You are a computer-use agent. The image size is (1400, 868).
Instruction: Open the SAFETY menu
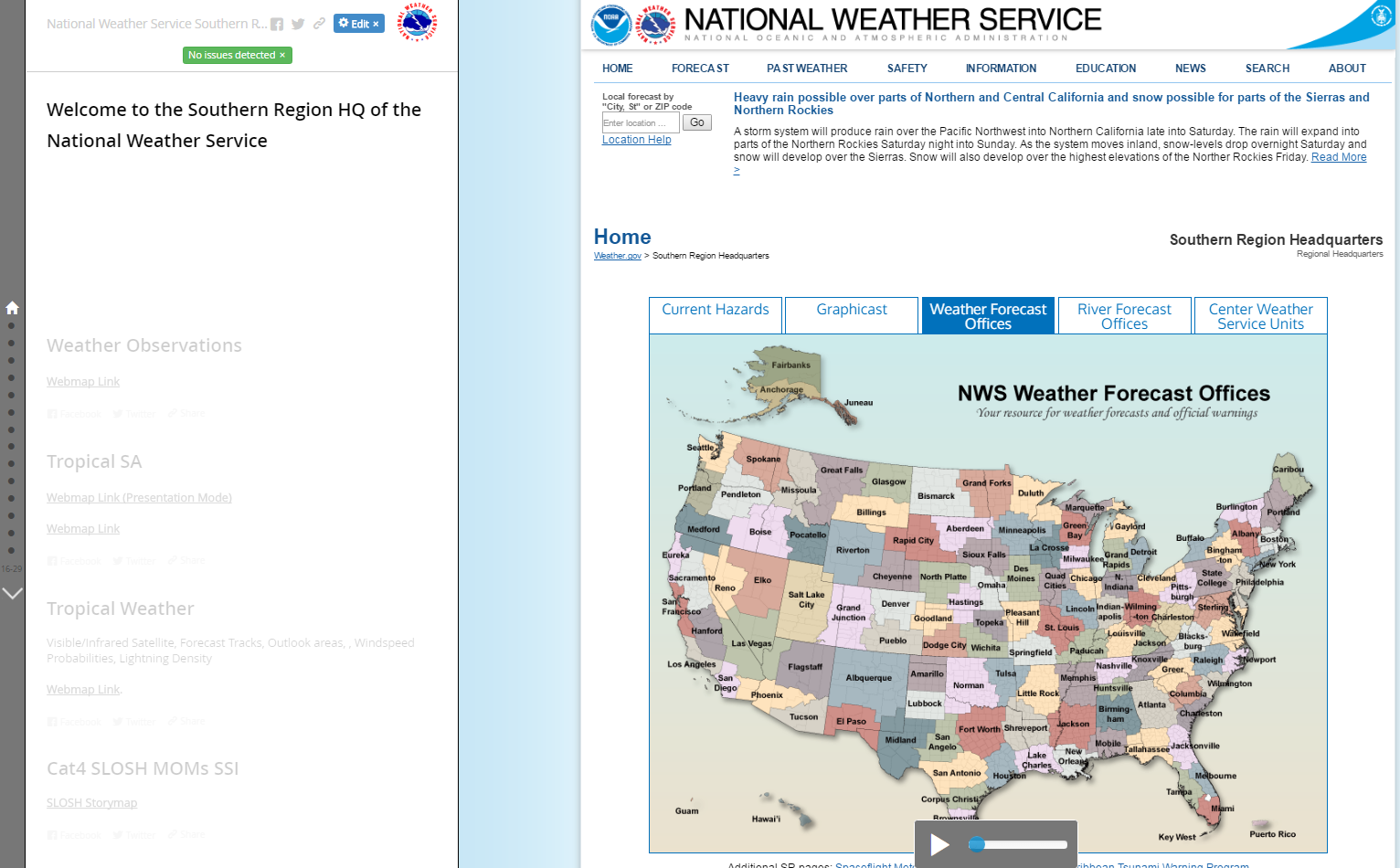pyautogui.click(x=907, y=69)
